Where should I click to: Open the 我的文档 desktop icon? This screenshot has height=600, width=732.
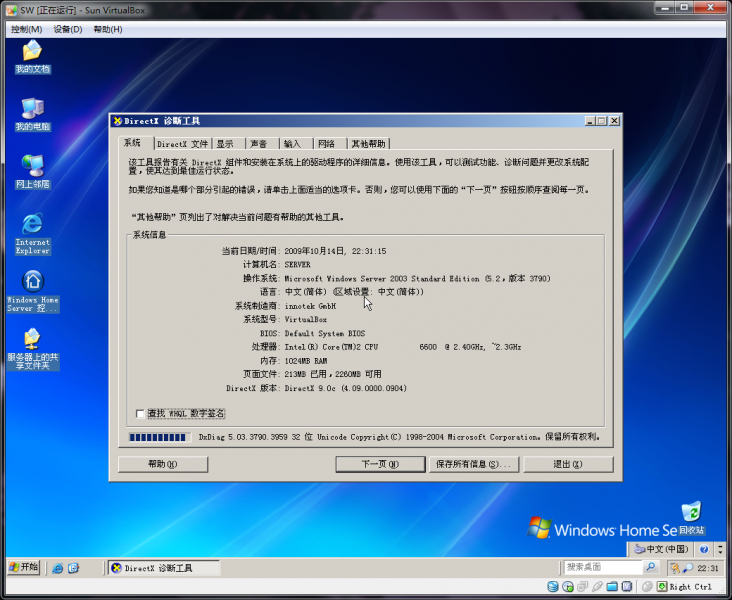(x=32, y=57)
